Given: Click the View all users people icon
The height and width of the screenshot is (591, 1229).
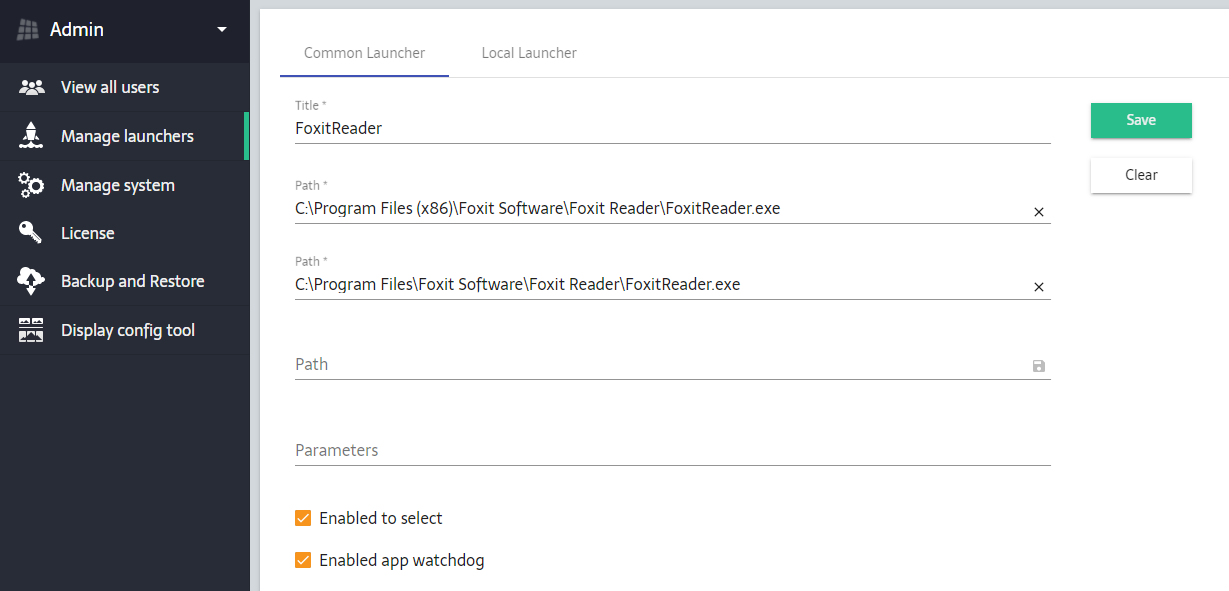Looking at the screenshot, I should [x=32, y=87].
